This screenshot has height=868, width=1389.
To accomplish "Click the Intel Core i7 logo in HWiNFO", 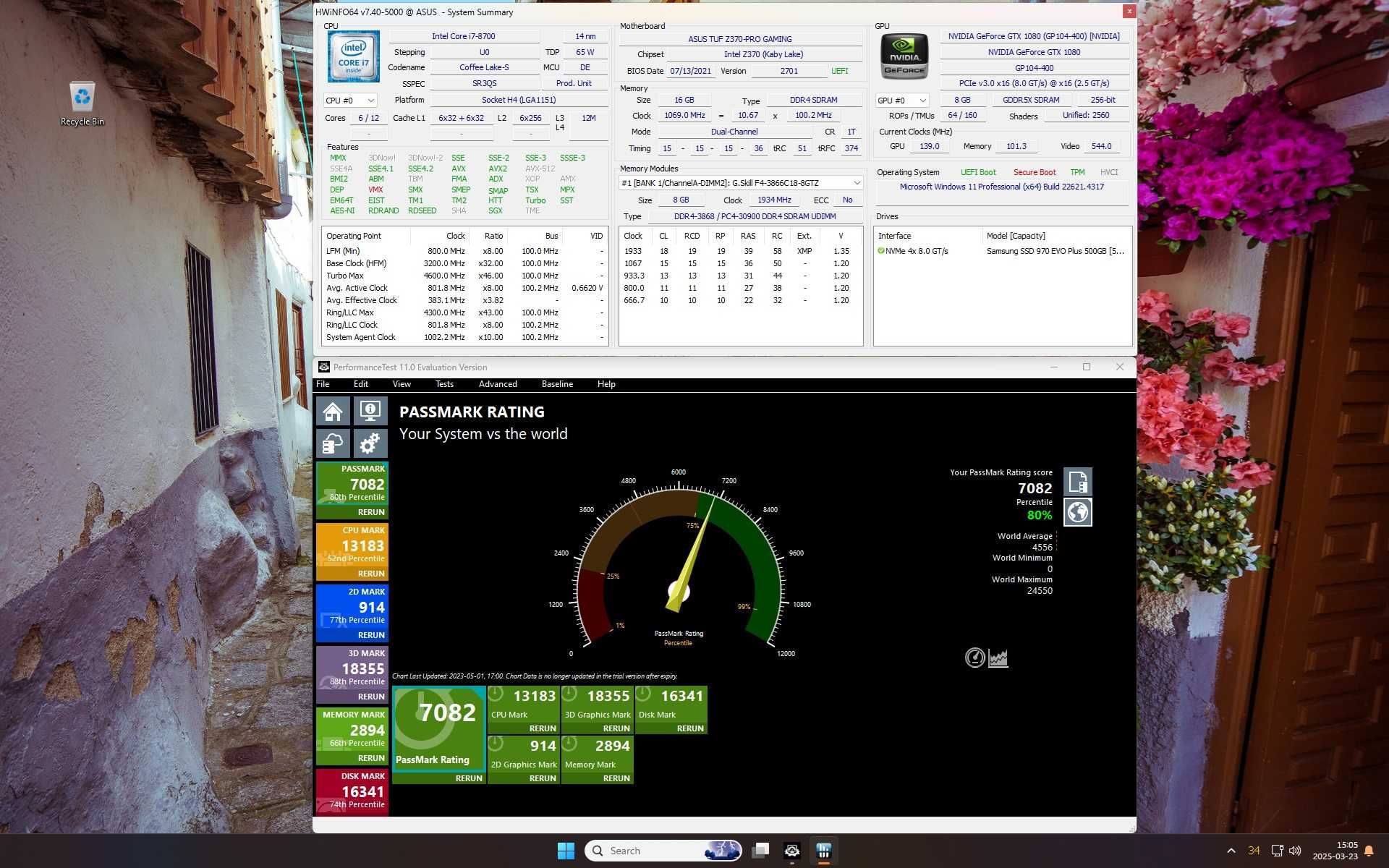I will (x=354, y=56).
